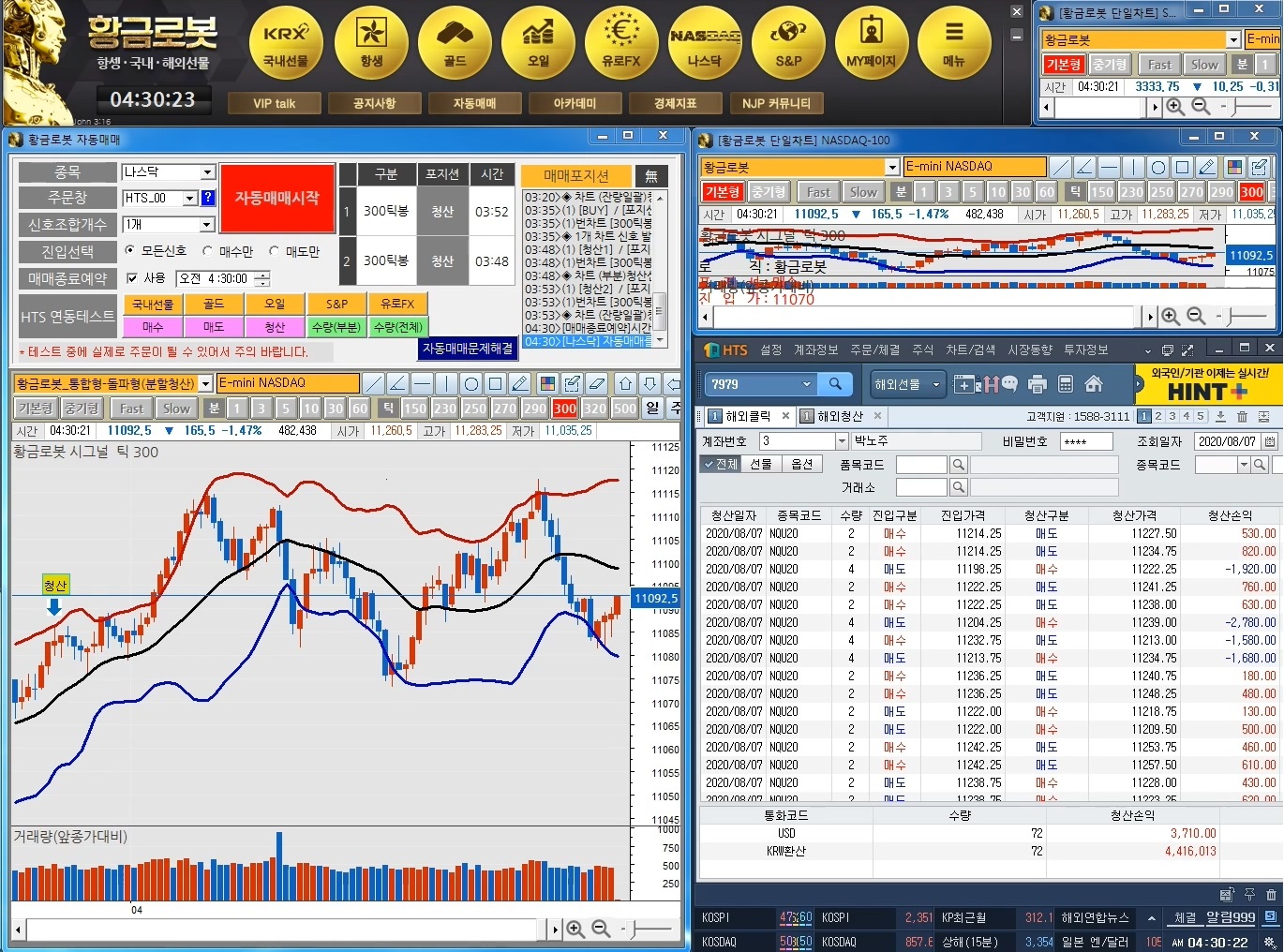
Task: Select 매도만 radio option
Action: pyautogui.click(x=275, y=251)
